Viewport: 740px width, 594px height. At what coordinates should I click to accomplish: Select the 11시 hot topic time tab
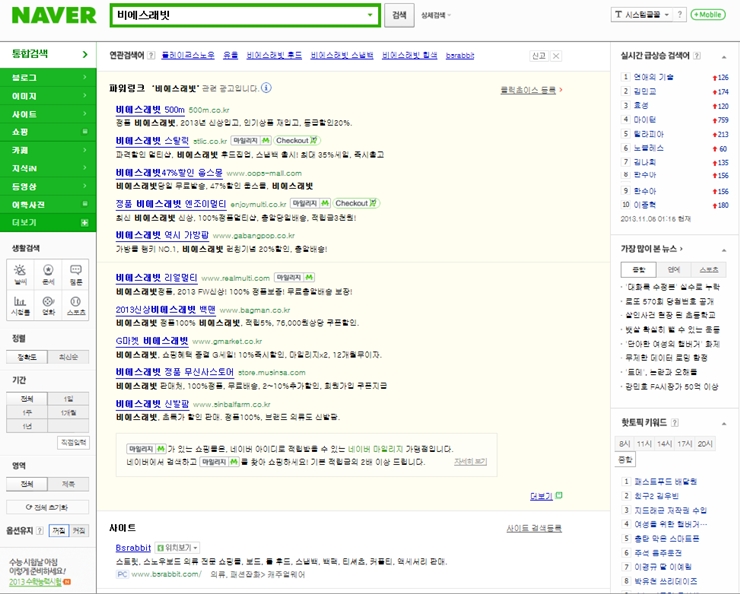(x=644, y=443)
